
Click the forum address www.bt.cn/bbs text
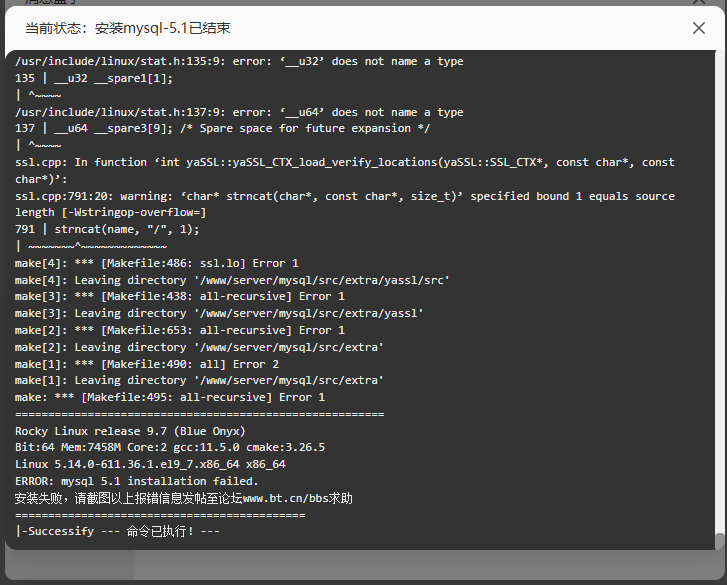point(286,498)
